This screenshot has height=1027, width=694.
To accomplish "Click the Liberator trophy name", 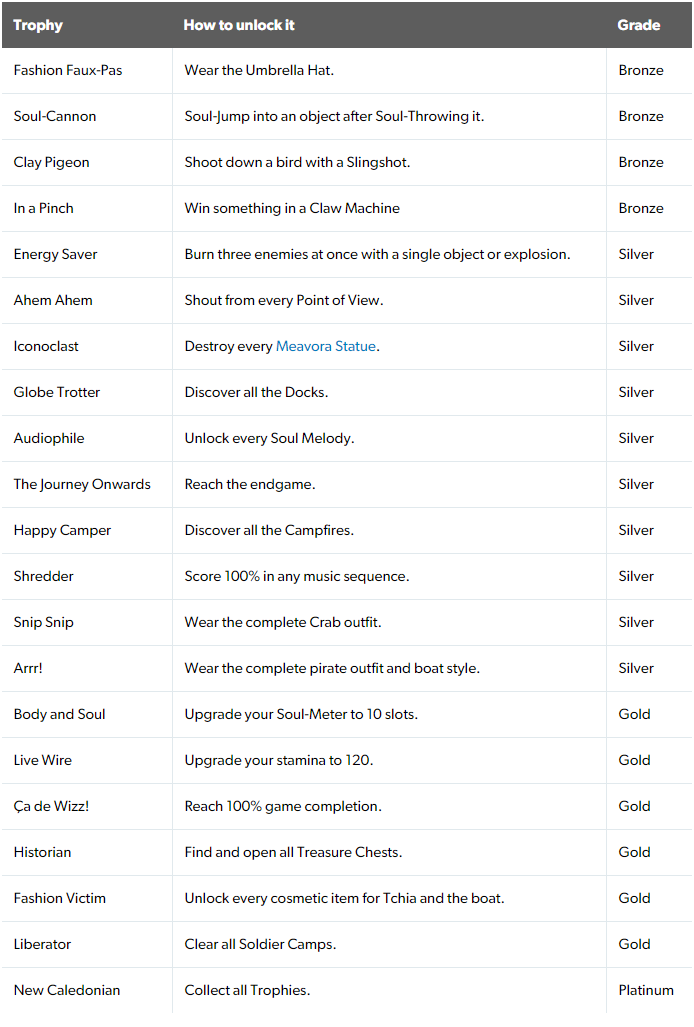I will coord(42,944).
